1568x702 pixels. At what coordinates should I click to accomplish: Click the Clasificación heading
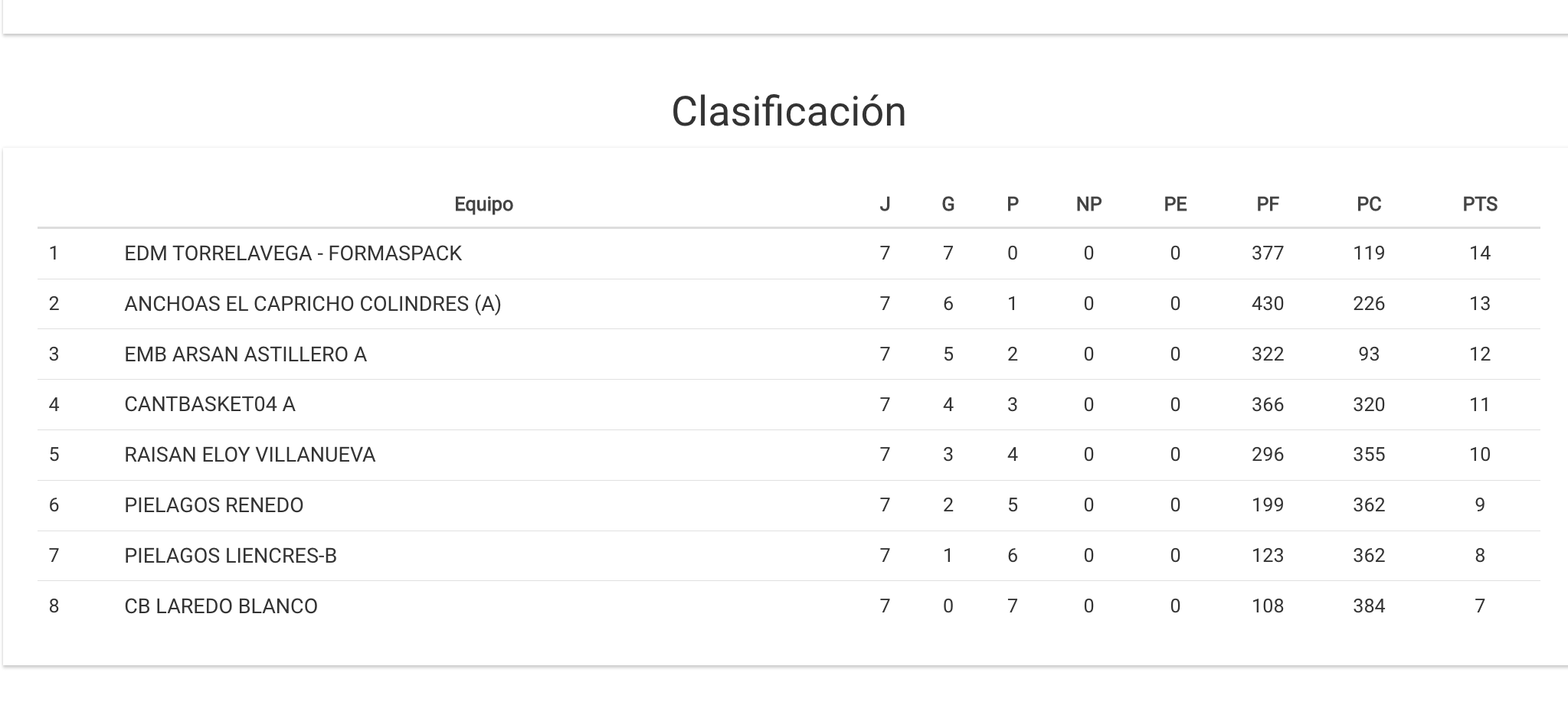click(x=788, y=112)
